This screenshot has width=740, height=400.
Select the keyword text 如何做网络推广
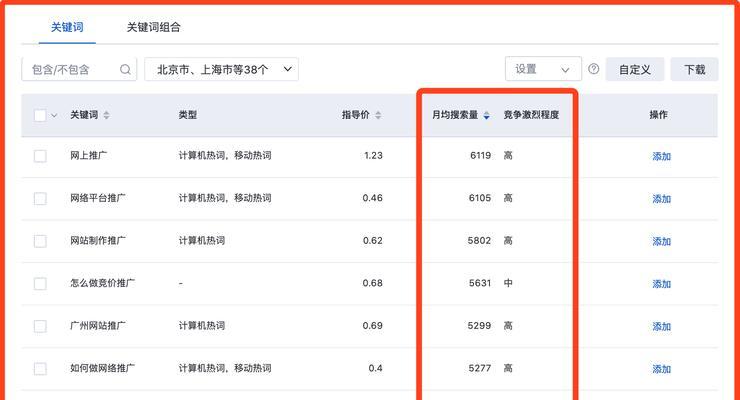[102, 368]
